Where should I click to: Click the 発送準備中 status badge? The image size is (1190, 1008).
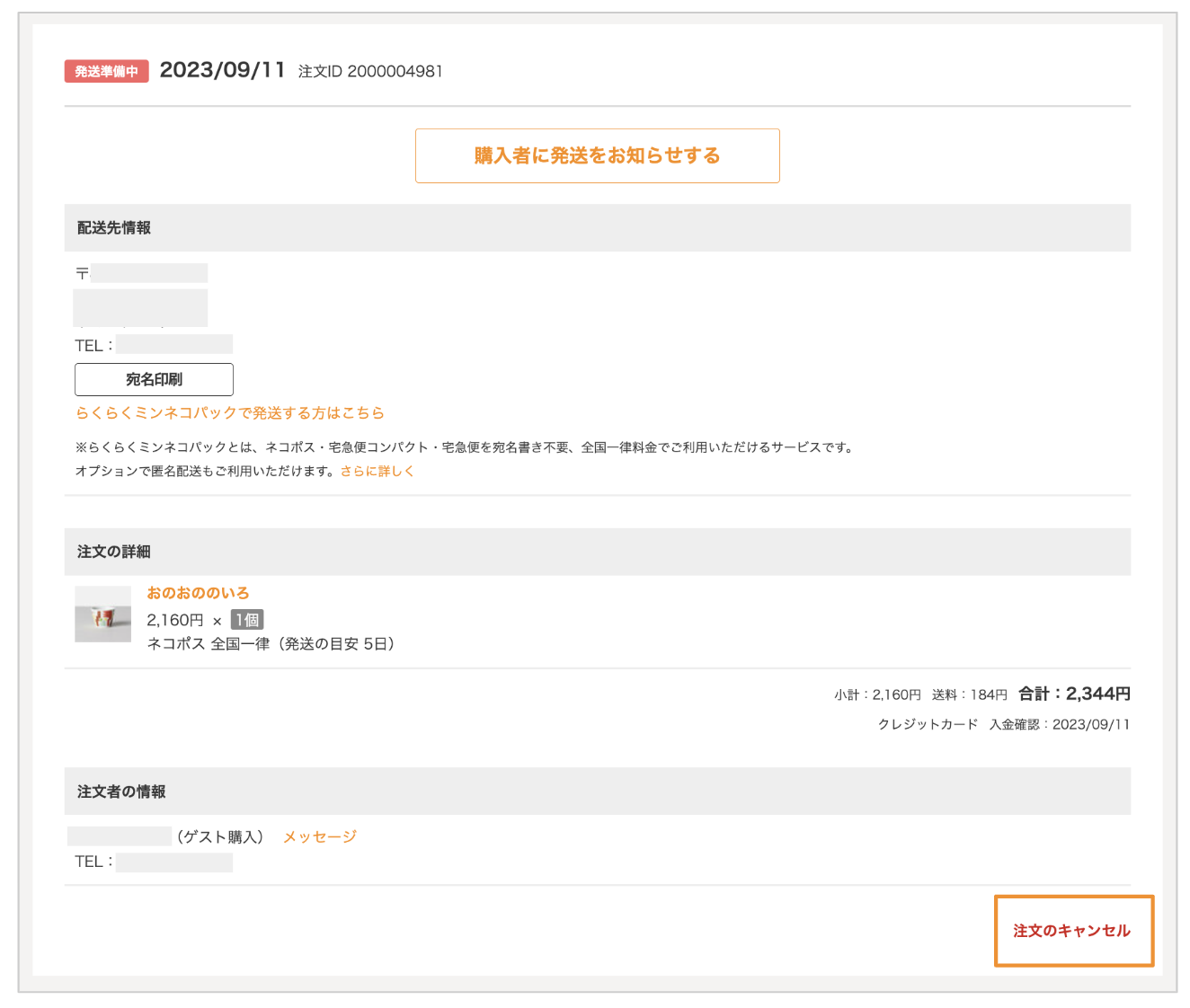pos(106,71)
